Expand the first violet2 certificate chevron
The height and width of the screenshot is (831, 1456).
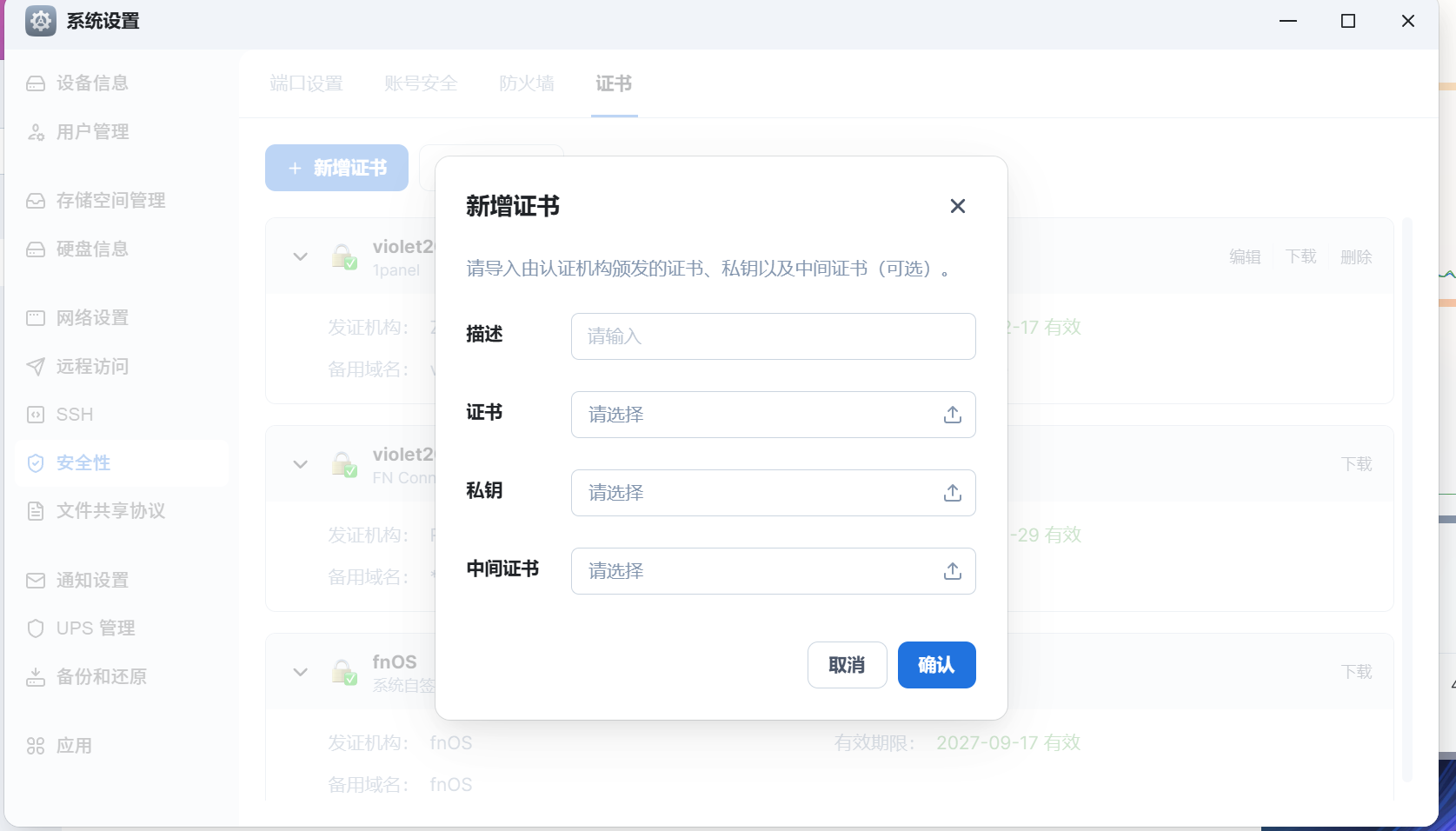click(301, 256)
